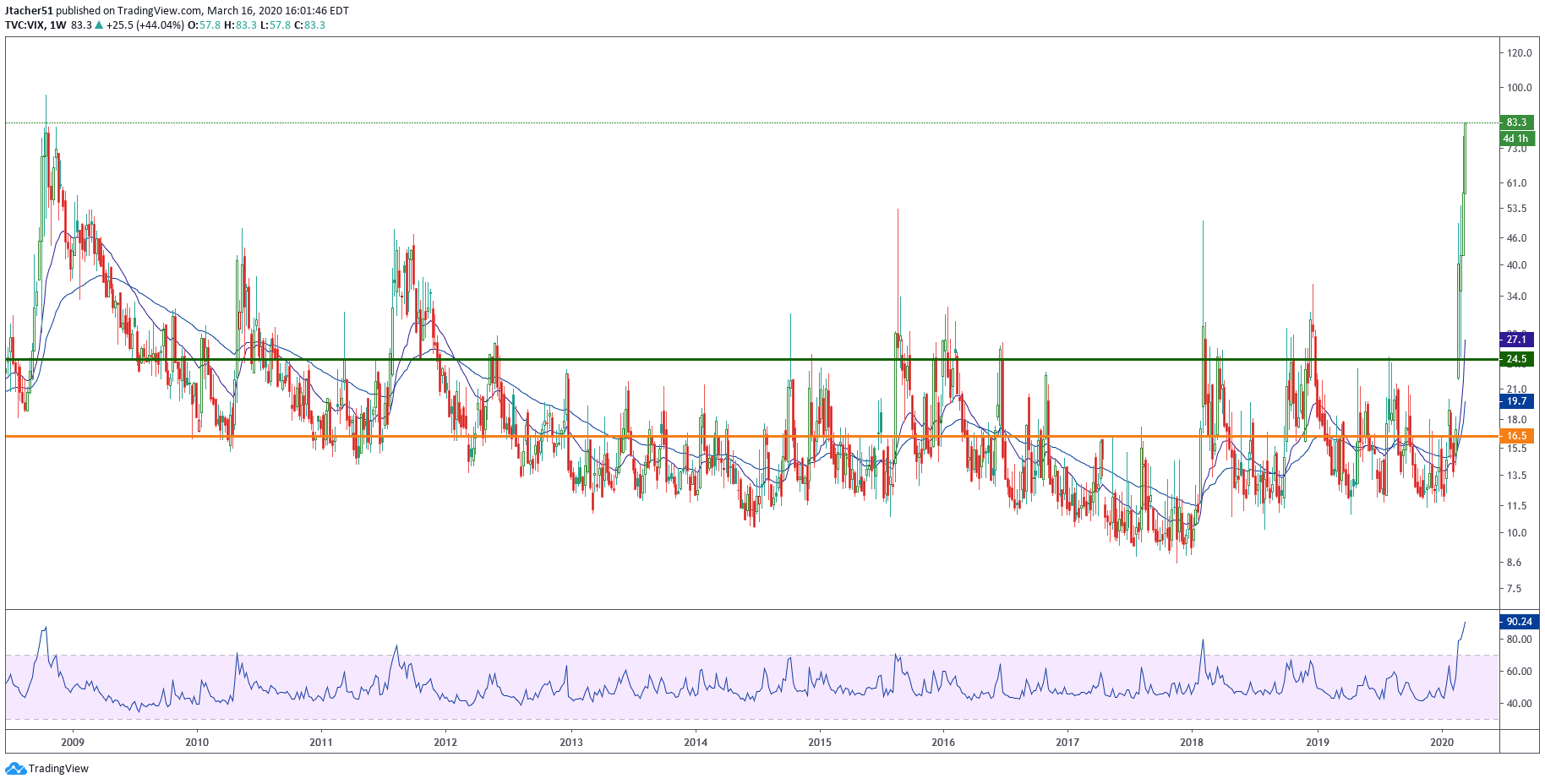Click the 8.6 price axis label
Image resolution: width=1545 pixels, height=784 pixels.
click(1514, 563)
